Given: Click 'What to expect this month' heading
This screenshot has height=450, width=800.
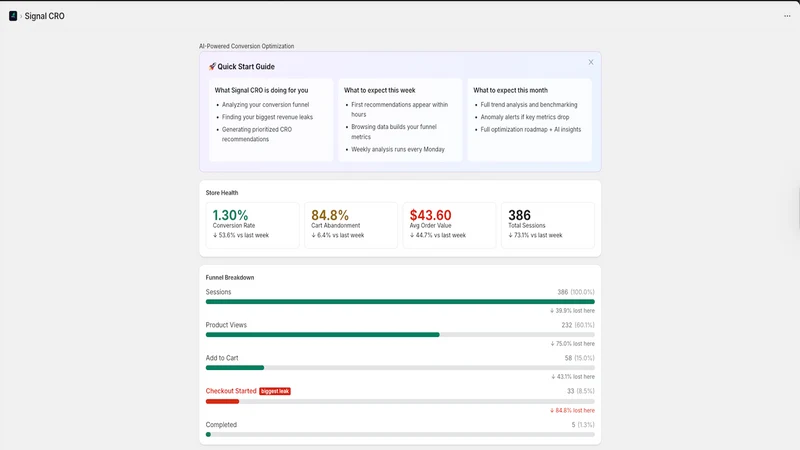Looking at the screenshot, I should (510, 90).
